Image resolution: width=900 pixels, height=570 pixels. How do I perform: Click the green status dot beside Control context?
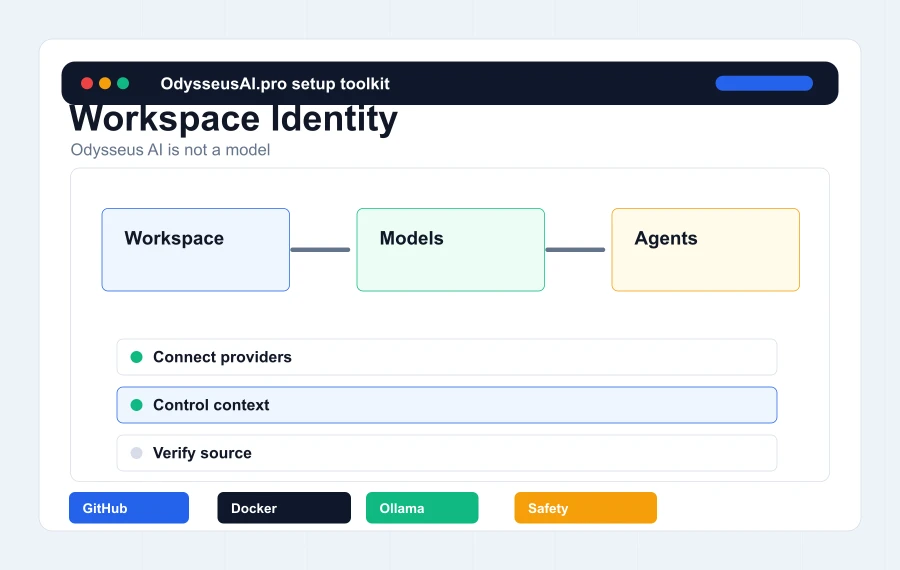[x=137, y=405]
